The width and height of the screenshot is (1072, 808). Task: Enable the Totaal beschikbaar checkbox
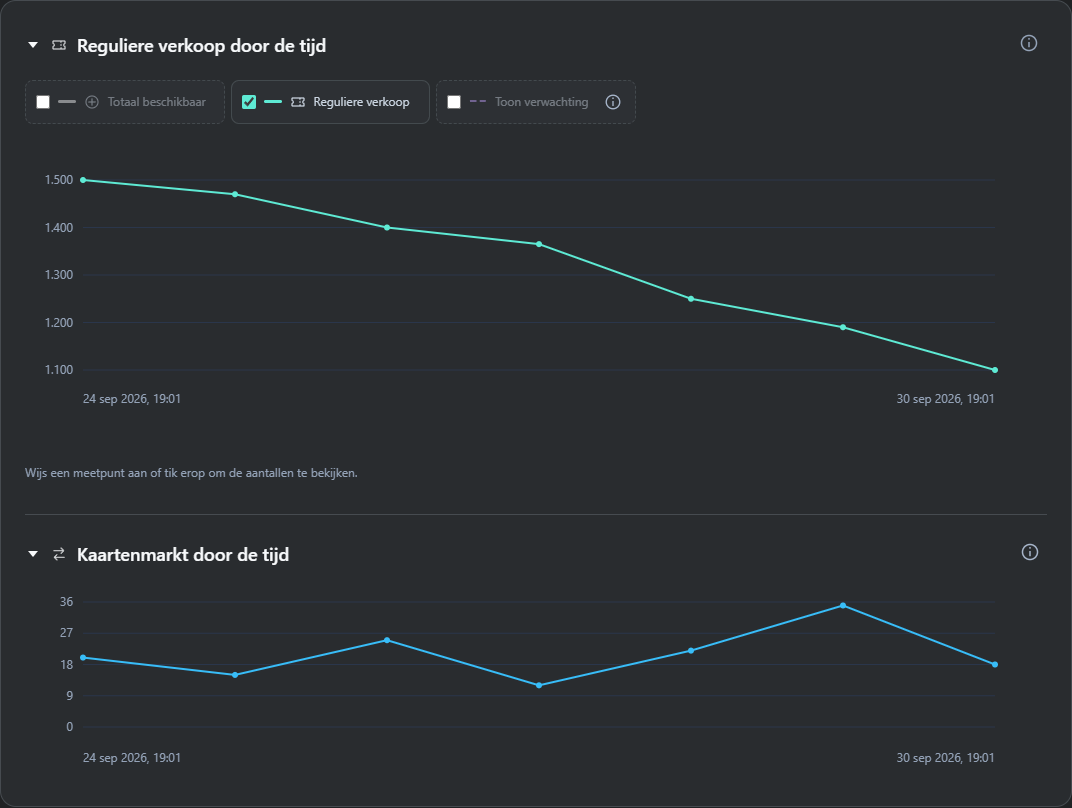pyautogui.click(x=43, y=102)
